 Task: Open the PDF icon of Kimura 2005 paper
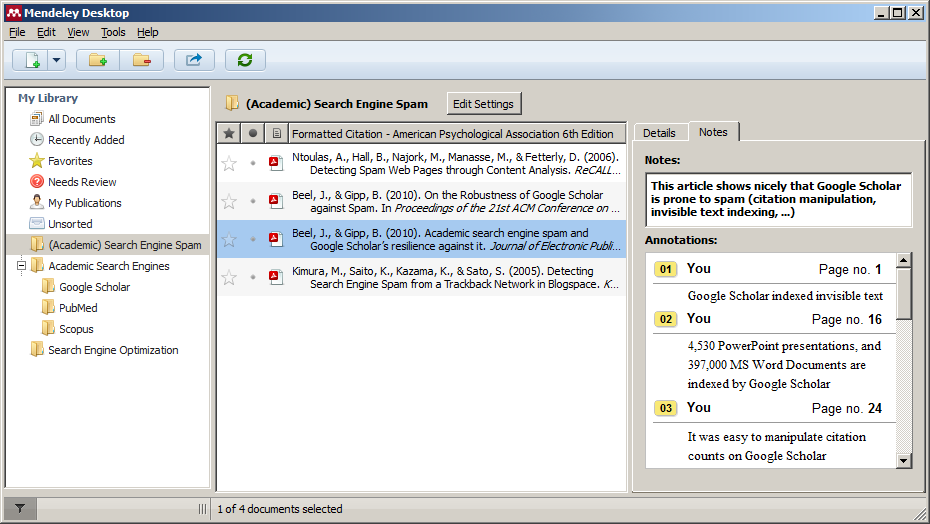click(276, 277)
